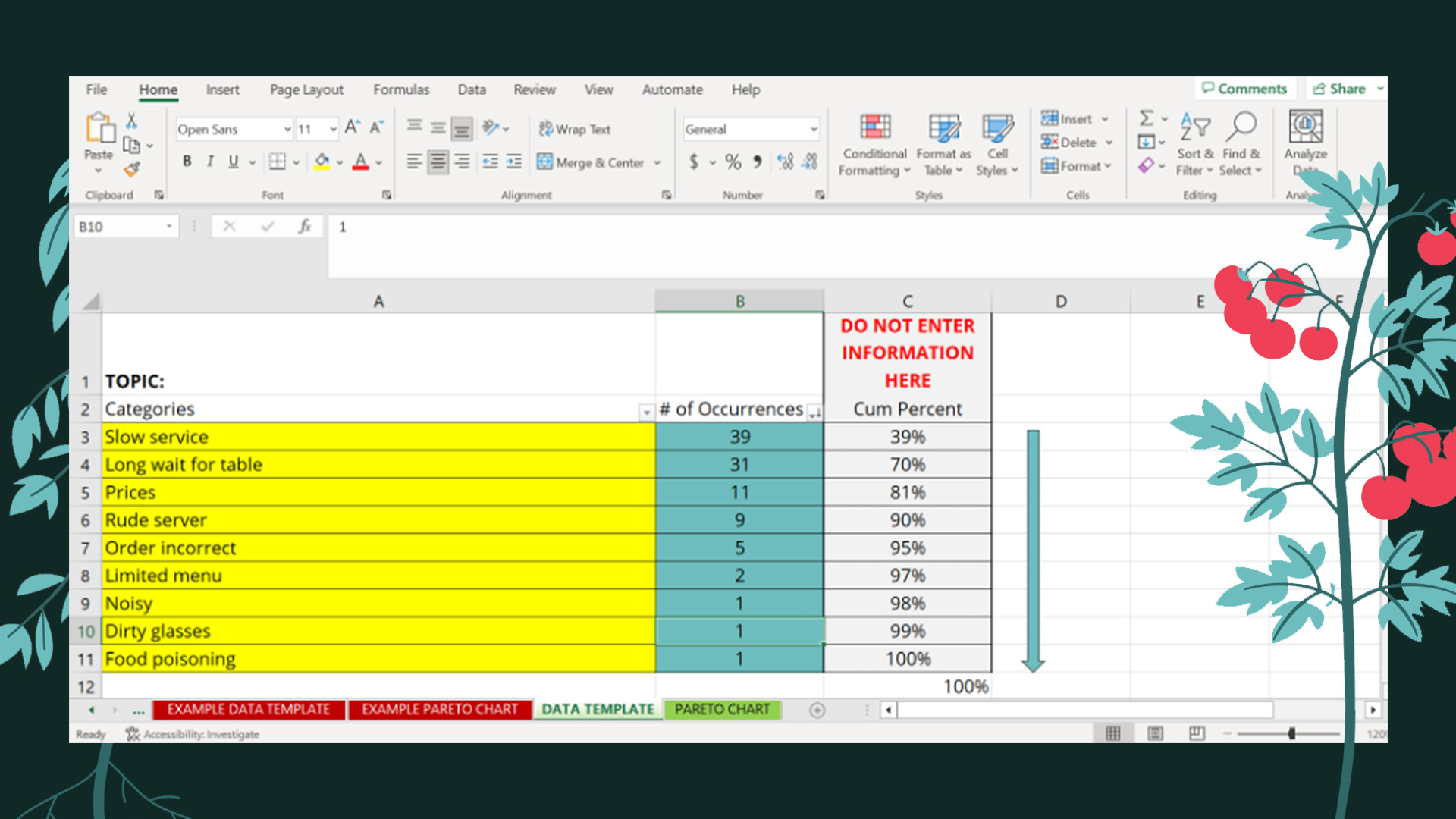Click the AutoSum sigma icon

(x=1147, y=118)
